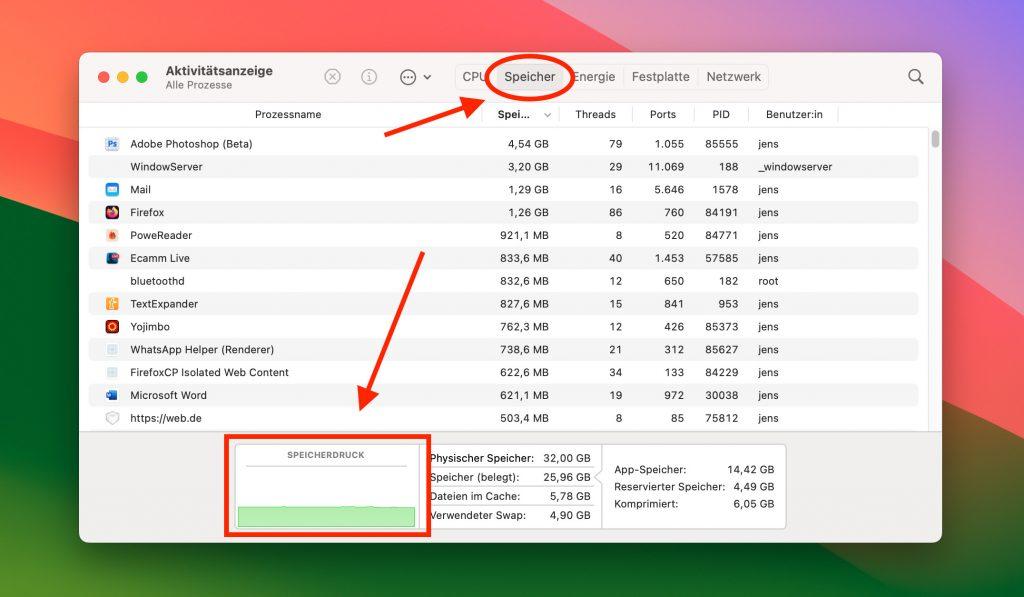1024x597 pixels.
Task: Click the search magnifier icon
Action: tap(916, 76)
